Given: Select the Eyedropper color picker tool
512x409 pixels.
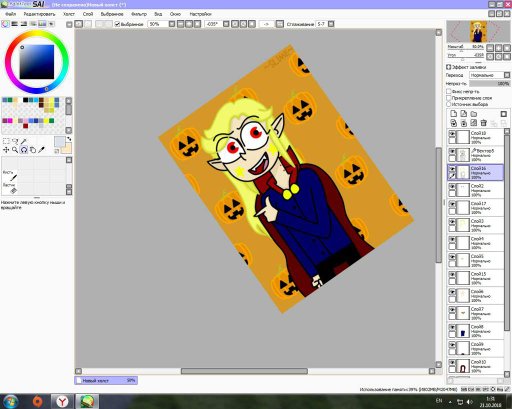Looking at the screenshot, I should pyautogui.click(x=41, y=150).
